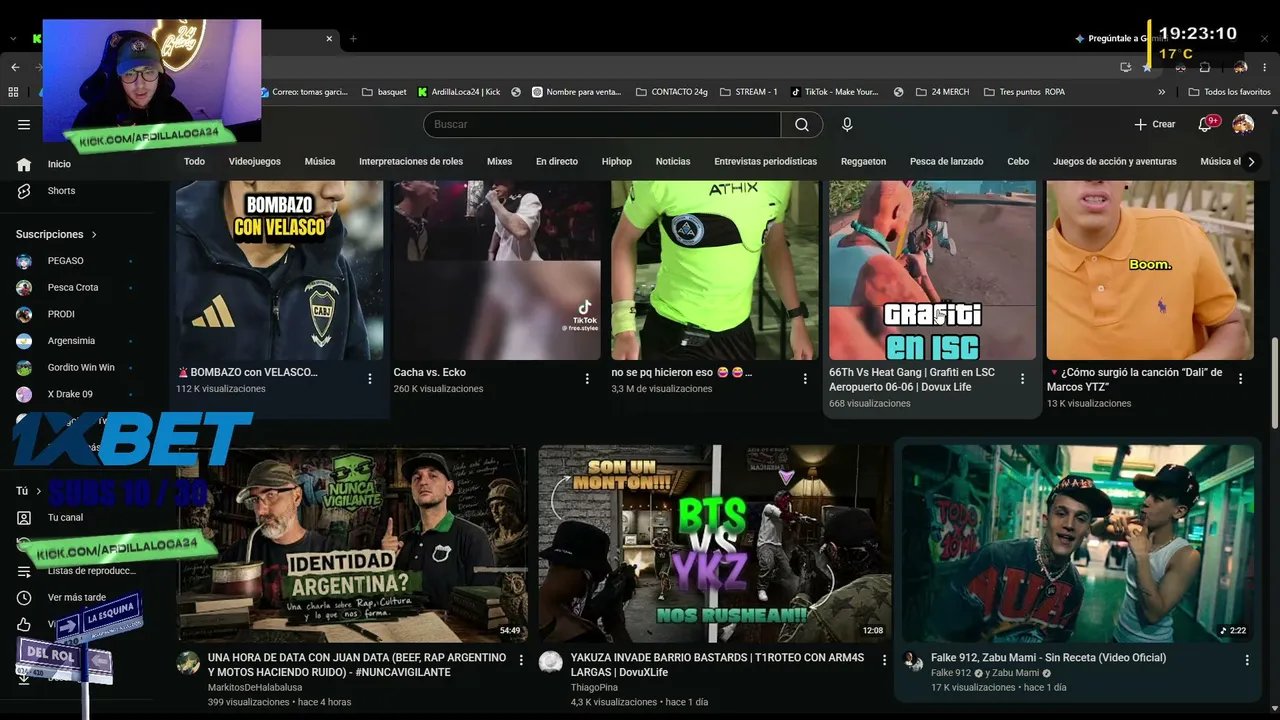Select the Videojuegos filter chip
1280x720 pixels.
click(x=255, y=162)
